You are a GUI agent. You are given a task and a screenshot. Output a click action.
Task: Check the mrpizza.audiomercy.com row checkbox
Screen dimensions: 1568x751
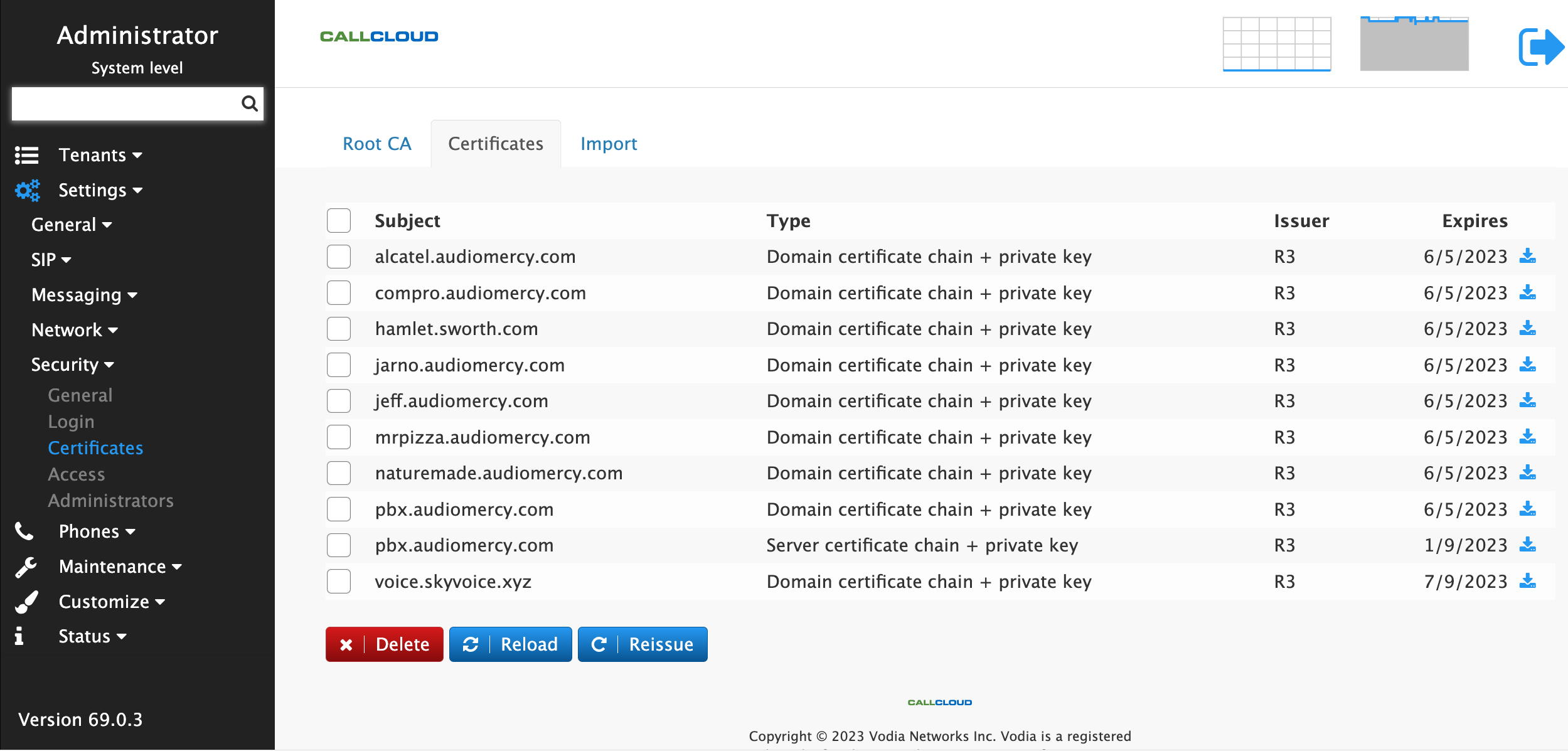(339, 437)
